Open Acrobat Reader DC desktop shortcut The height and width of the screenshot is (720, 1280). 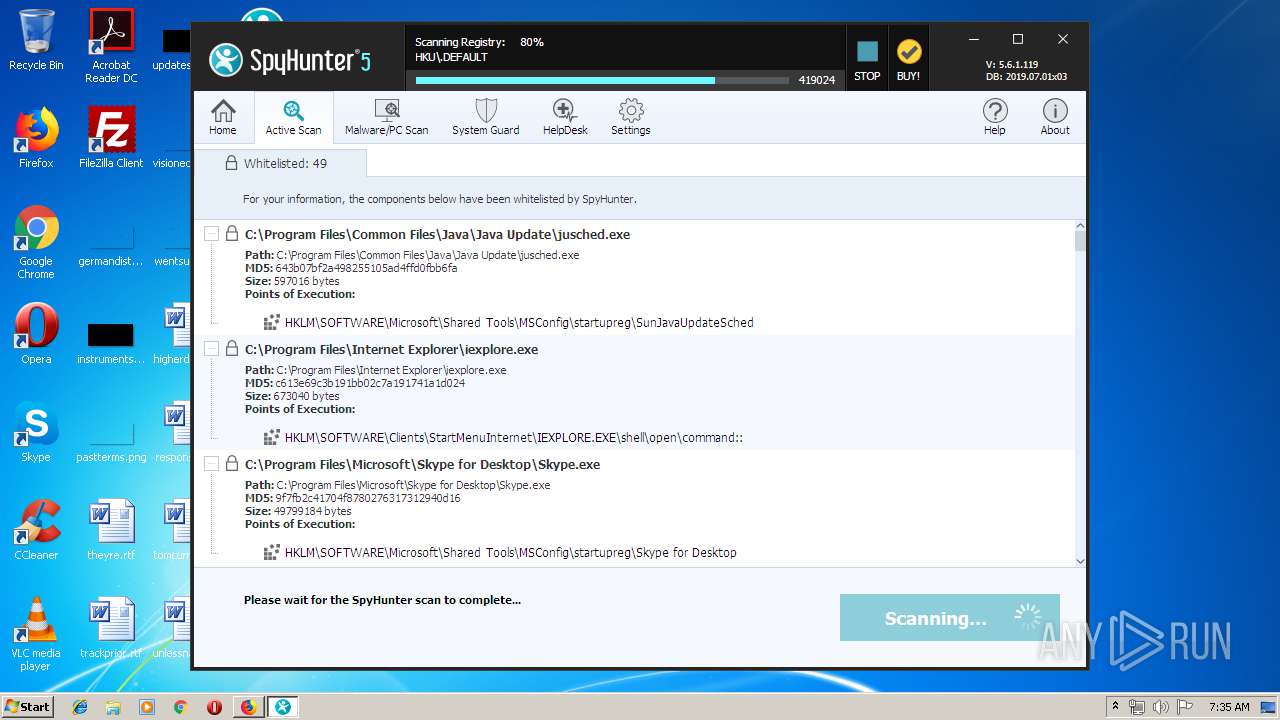tap(111, 46)
